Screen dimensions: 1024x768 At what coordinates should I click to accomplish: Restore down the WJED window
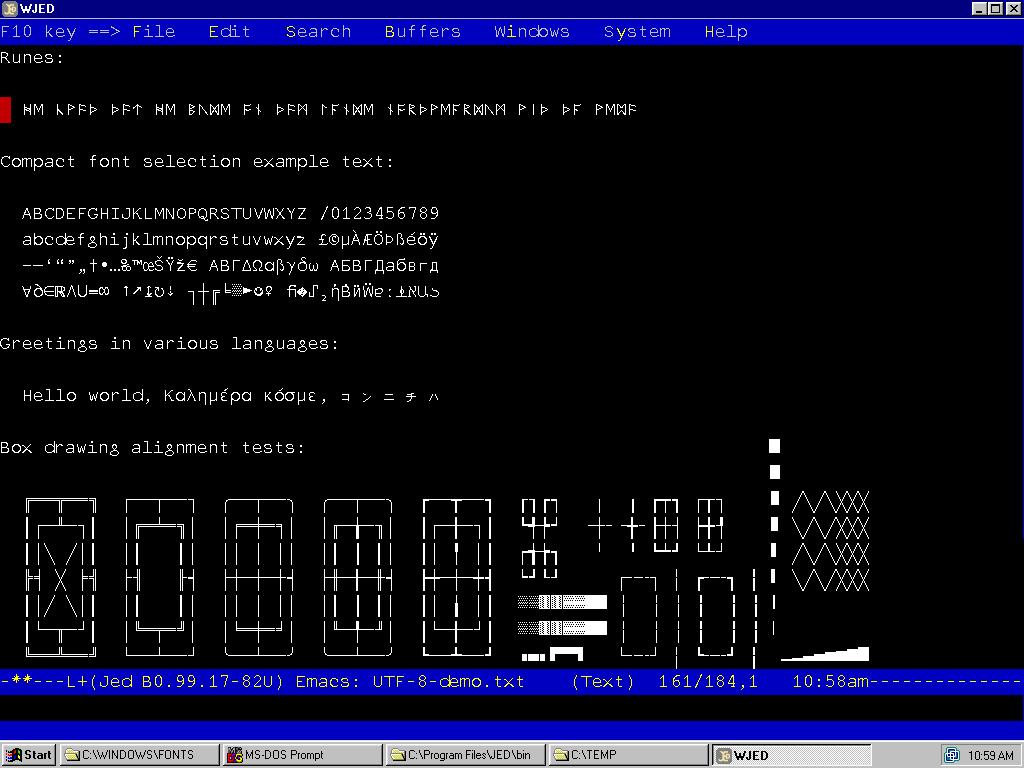[x=995, y=9]
